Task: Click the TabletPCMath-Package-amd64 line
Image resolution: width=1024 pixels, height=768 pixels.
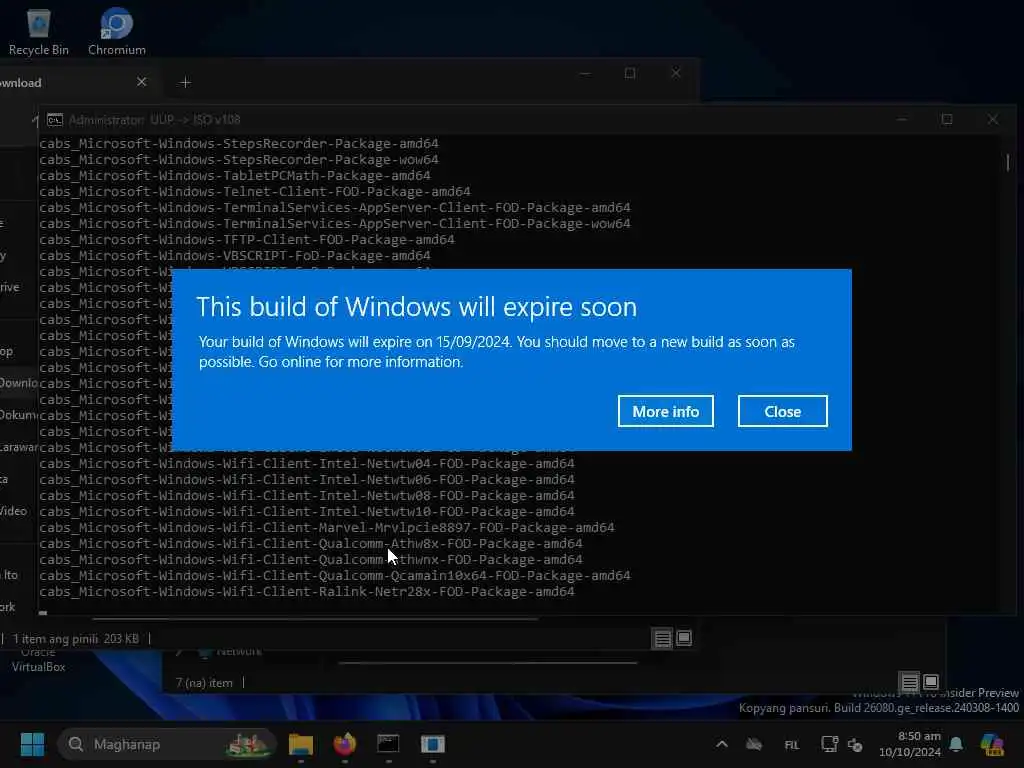Action: tap(234, 176)
